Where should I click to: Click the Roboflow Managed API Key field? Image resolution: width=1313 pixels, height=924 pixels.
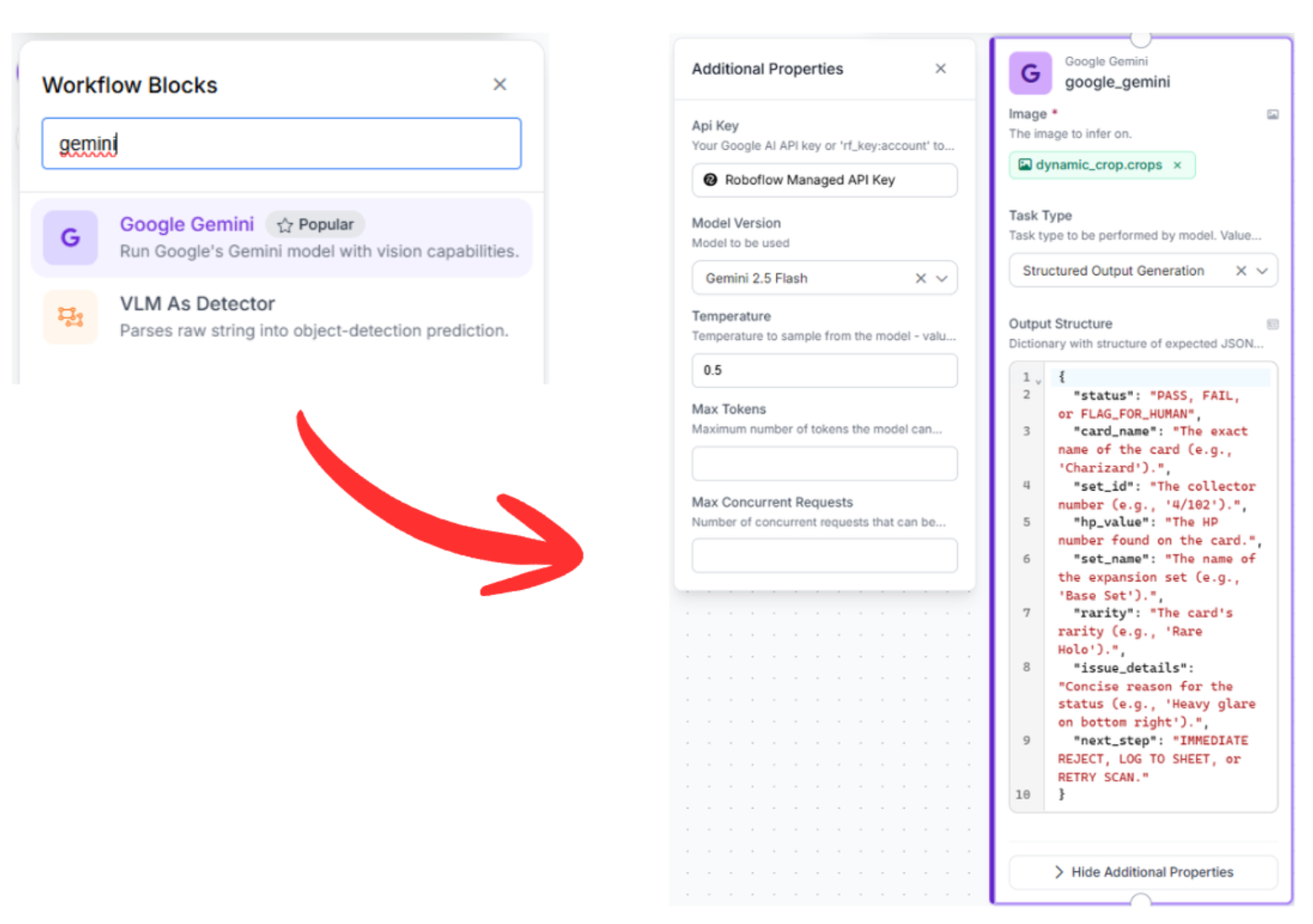(824, 180)
